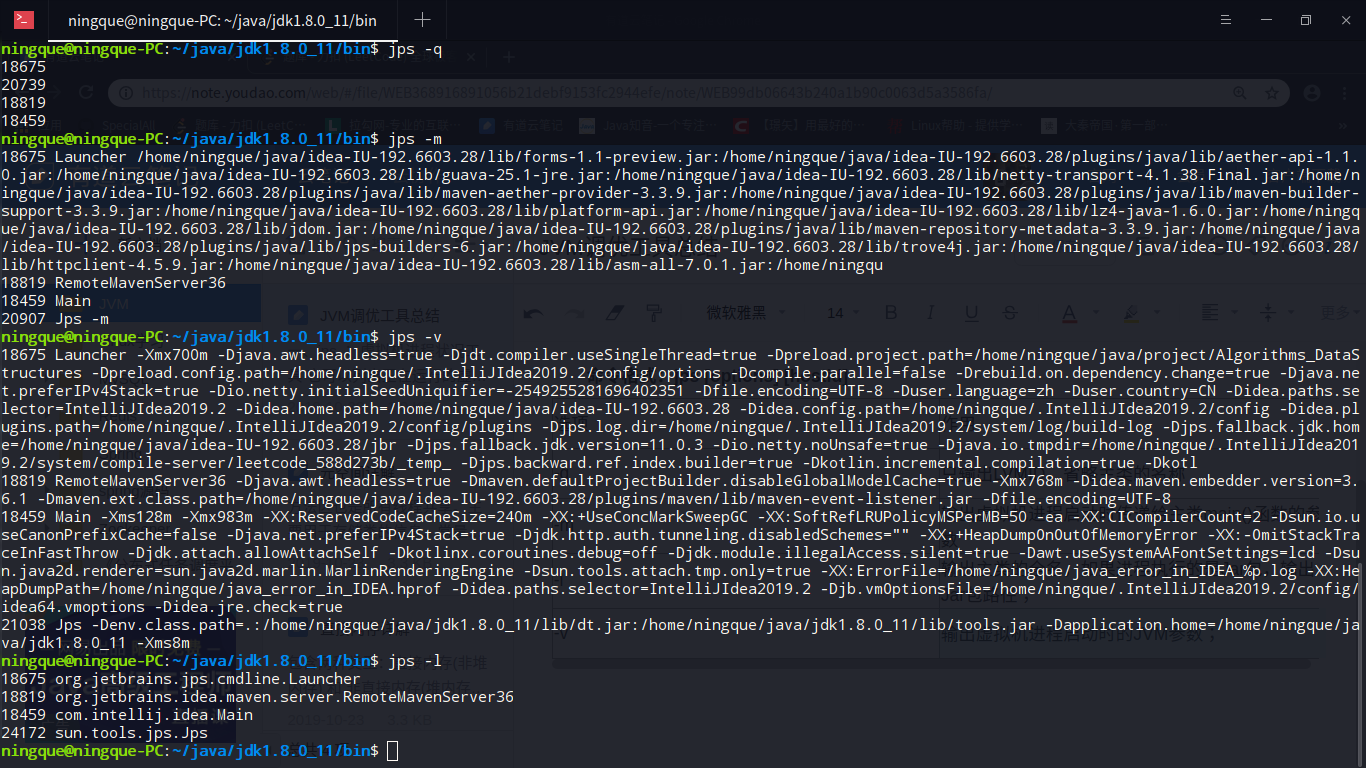Maximize the terminal window
1366x768 pixels.
[1305, 20]
